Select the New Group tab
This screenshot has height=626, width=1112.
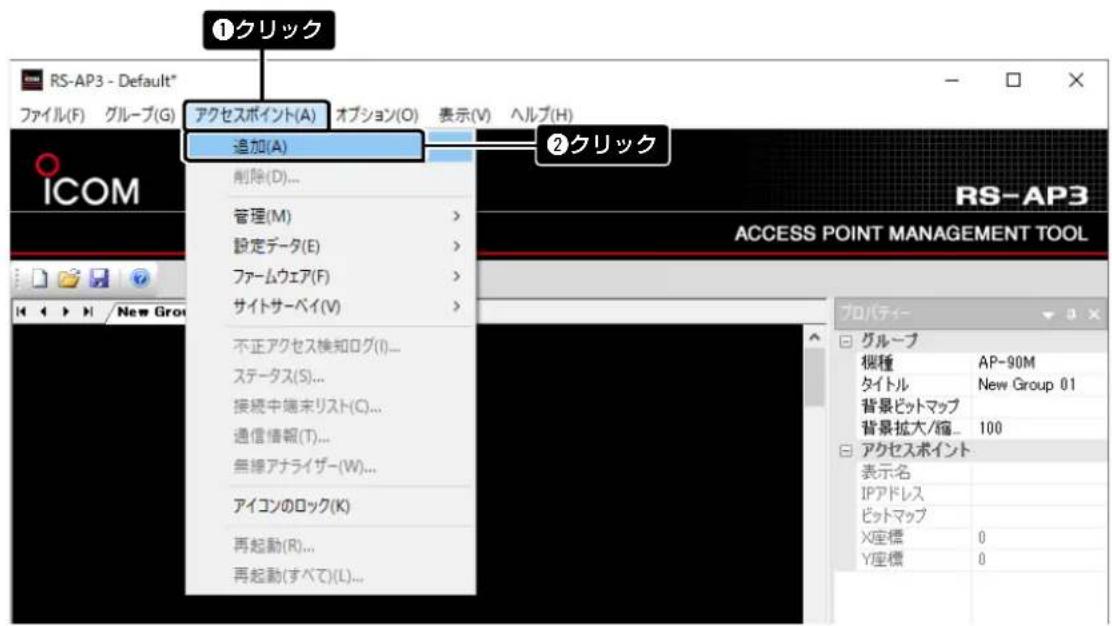click(x=150, y=312)
